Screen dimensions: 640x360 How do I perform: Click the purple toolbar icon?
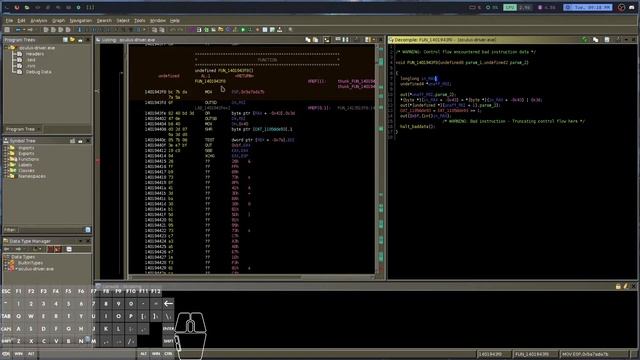click(x=192, y=30)
